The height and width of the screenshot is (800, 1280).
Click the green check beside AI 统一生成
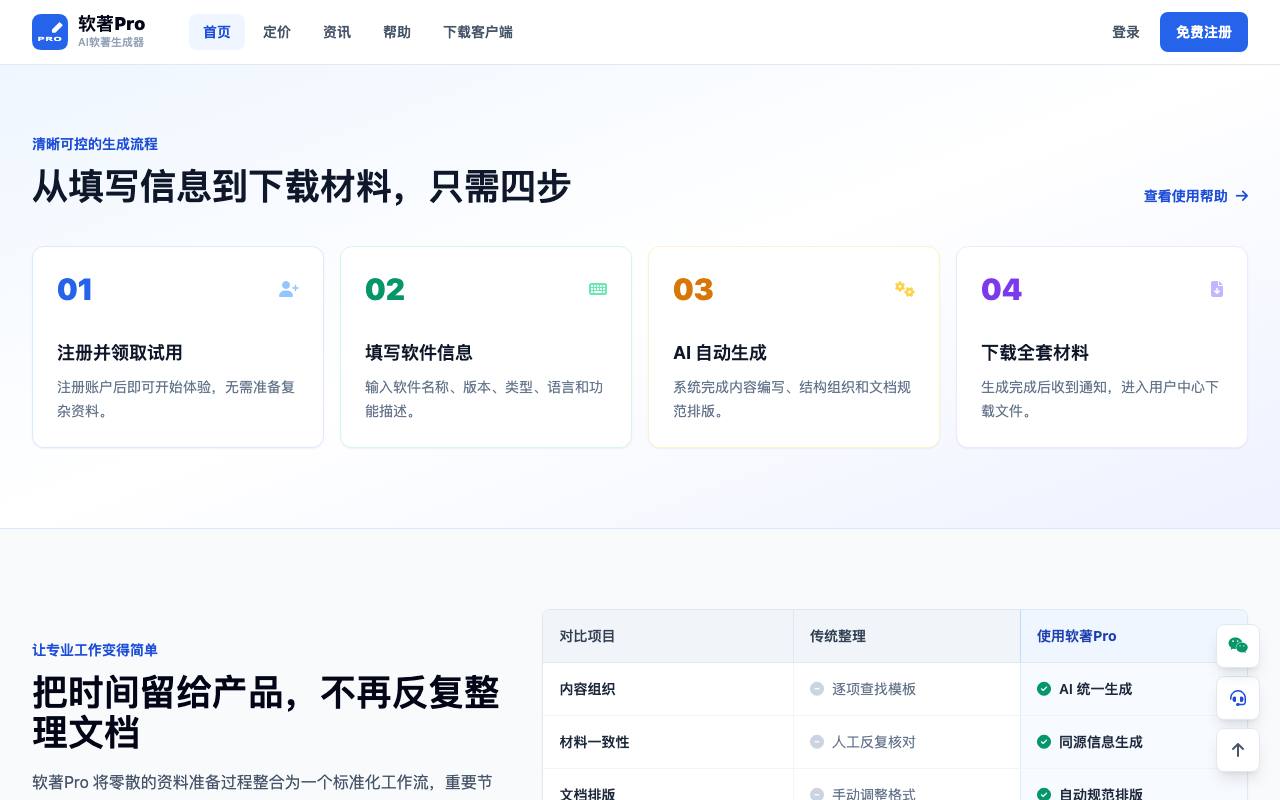(x=1044, y=689)
